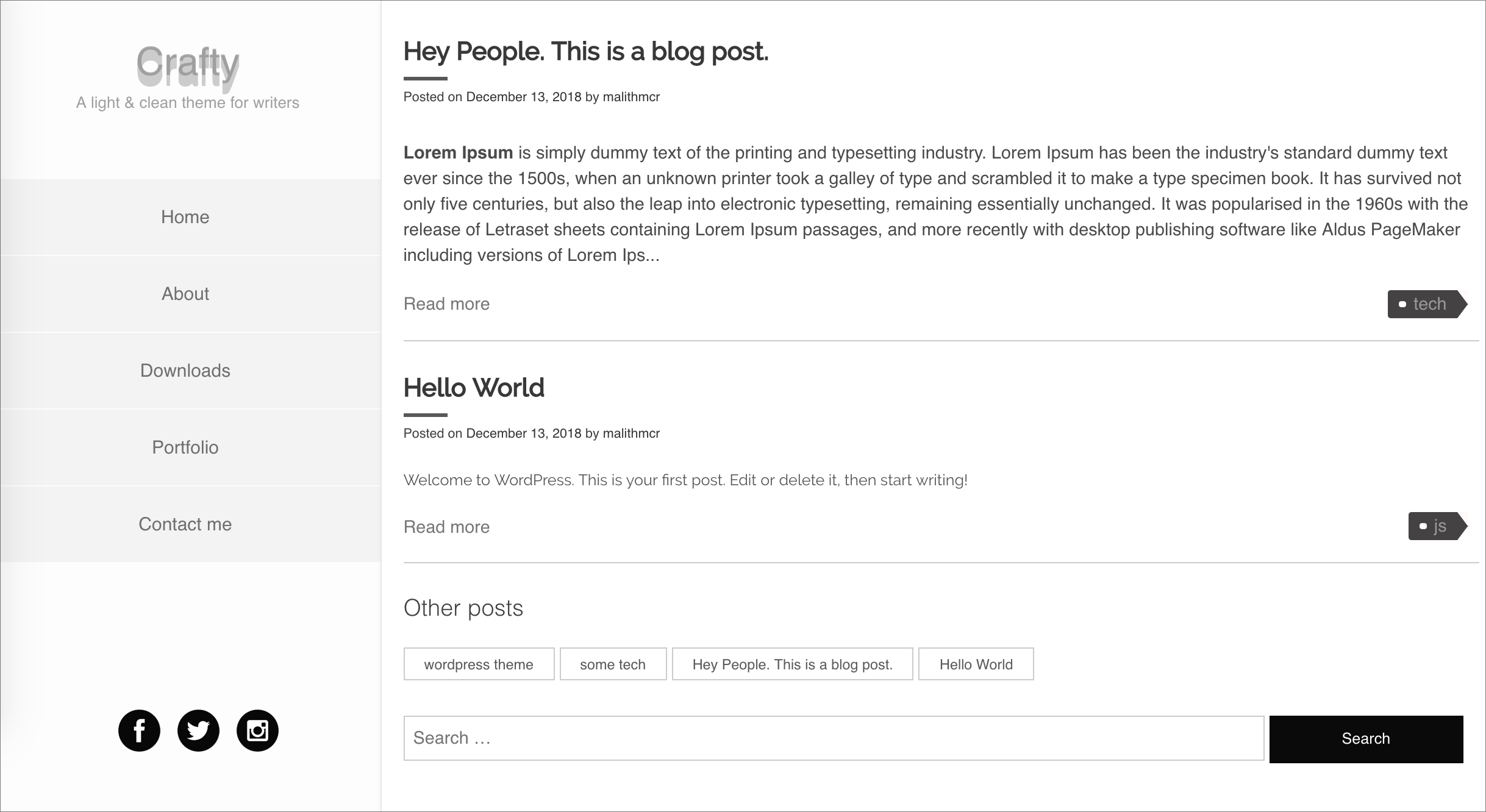Click the tech tag badge
The width and height of the screenshot is (1486, 812).
pos(1426,304)
